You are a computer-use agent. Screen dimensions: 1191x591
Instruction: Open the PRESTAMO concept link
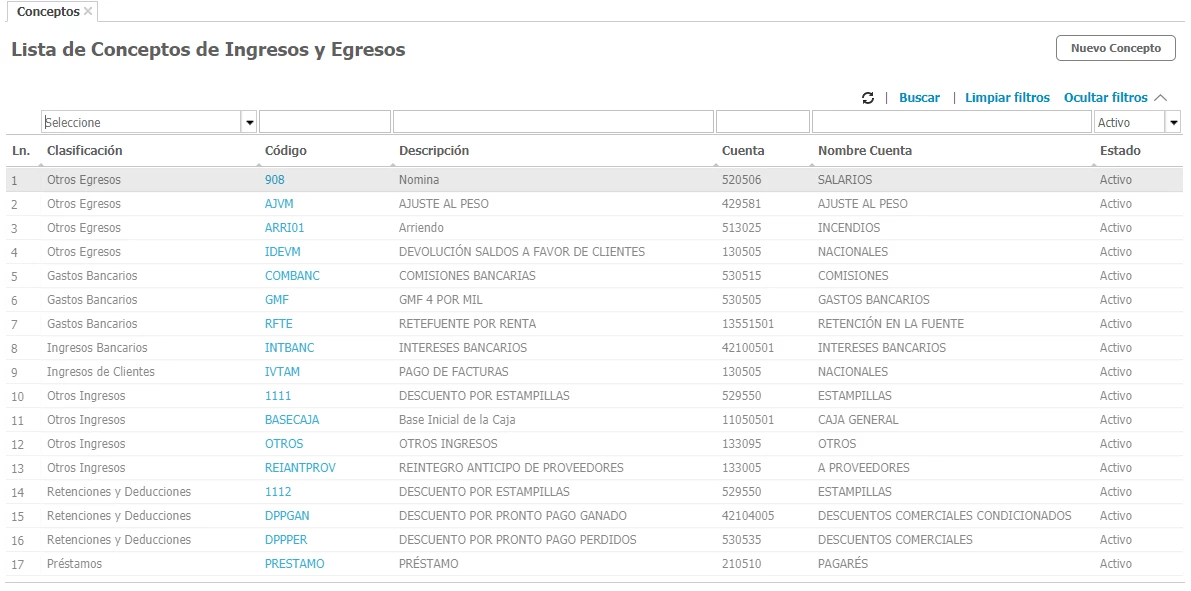point(294,564)
